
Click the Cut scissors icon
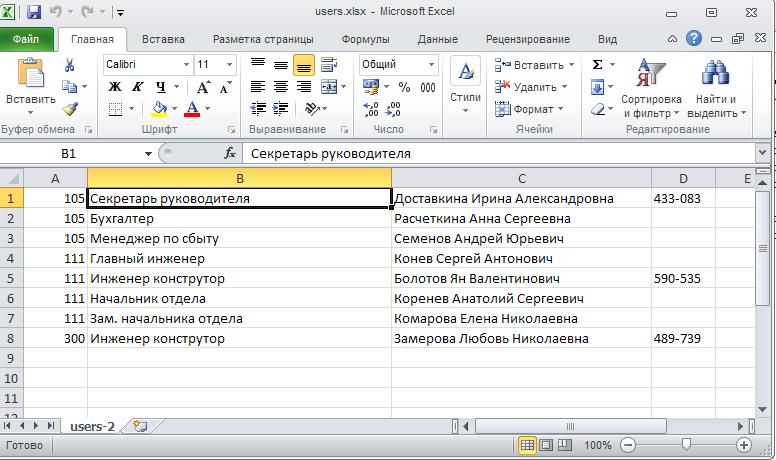(70, 65)
